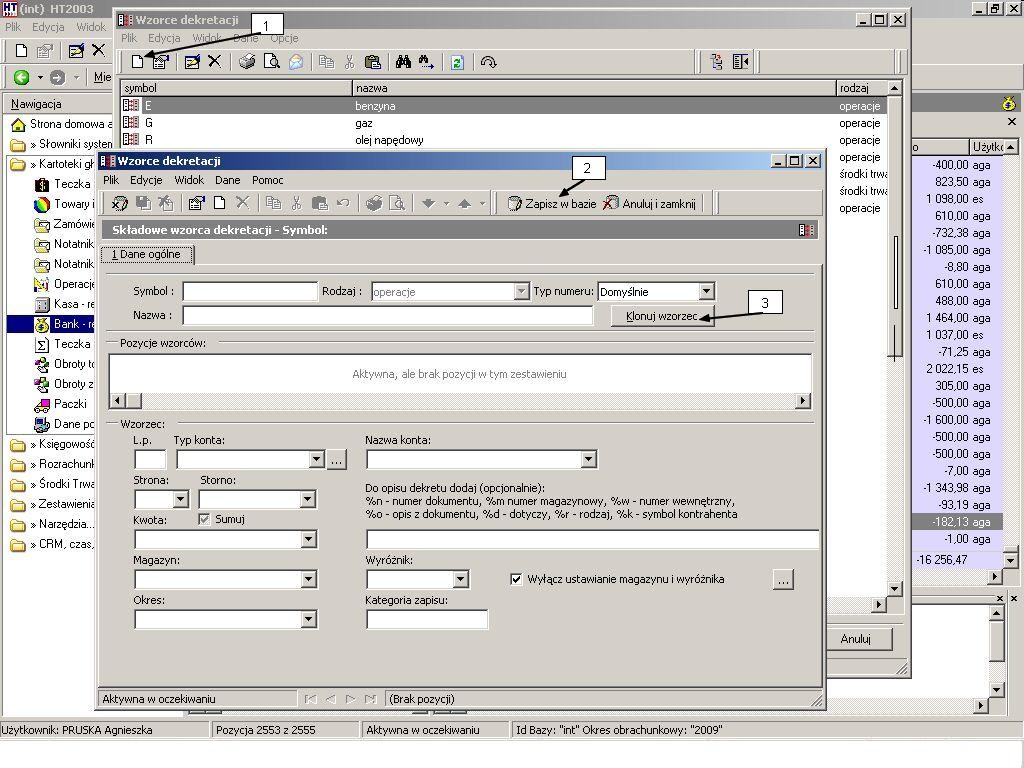Open the Okres dropdown
Image resolution: width=1024 pixels, height=768 pixels.
click(309, 619)
